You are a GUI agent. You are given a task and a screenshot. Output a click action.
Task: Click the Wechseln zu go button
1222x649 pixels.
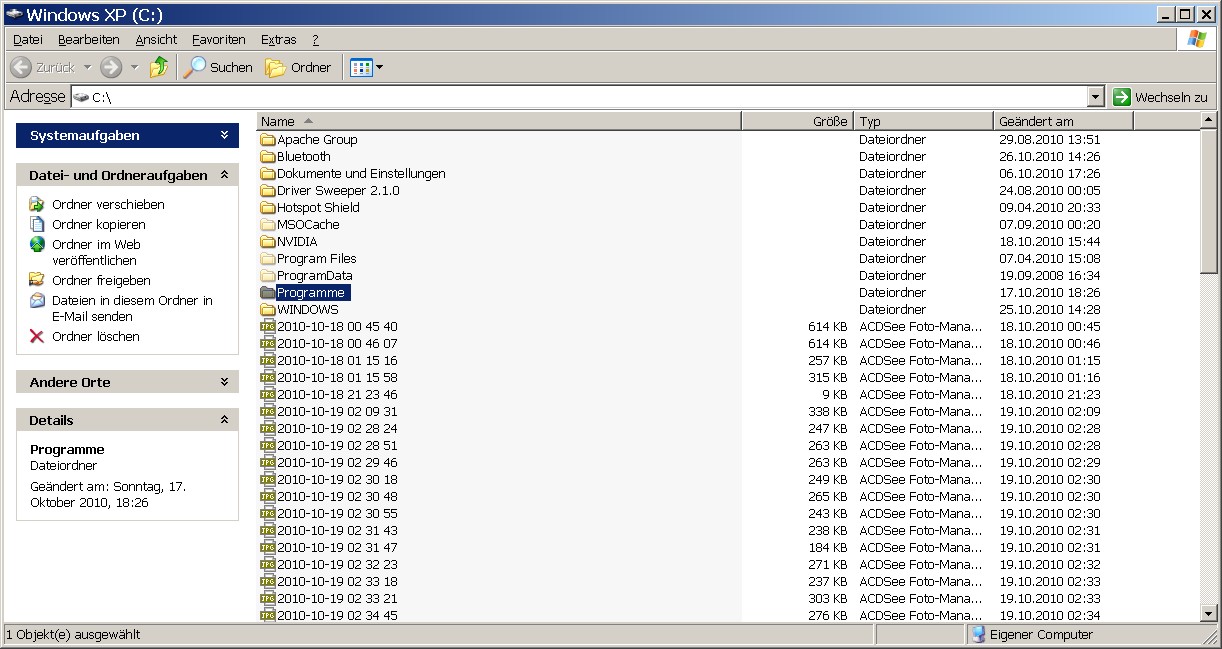coord(1161,97)
